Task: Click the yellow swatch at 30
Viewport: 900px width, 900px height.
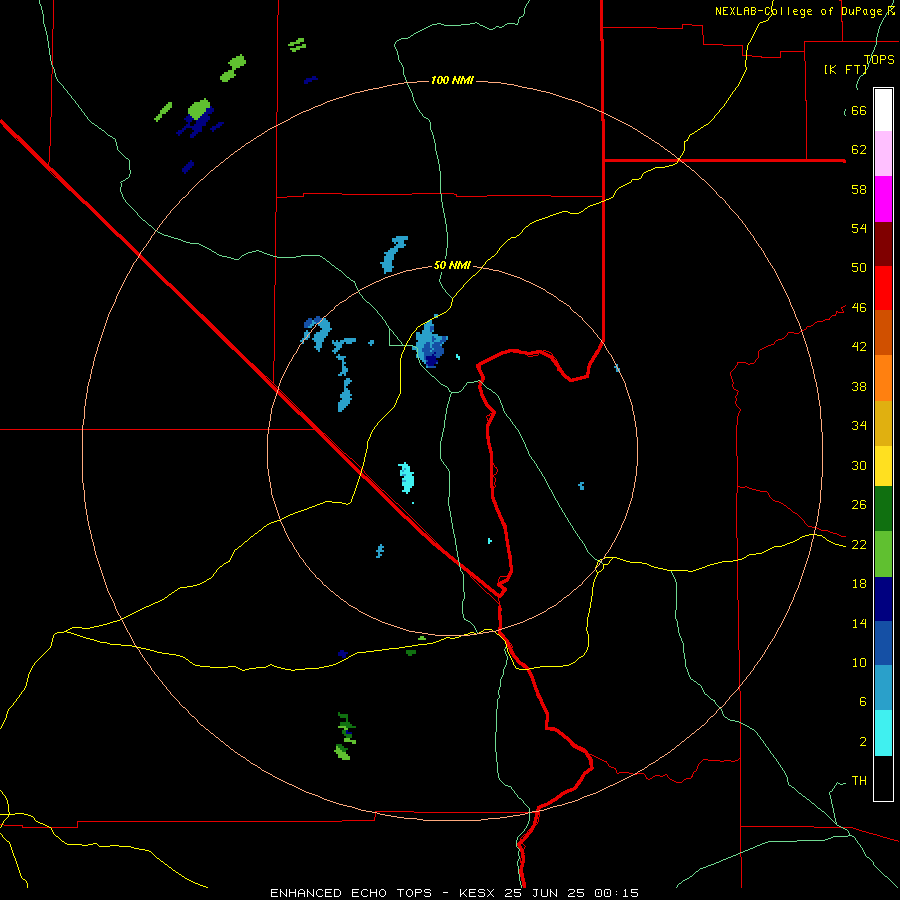Action: tap(883, 465)
